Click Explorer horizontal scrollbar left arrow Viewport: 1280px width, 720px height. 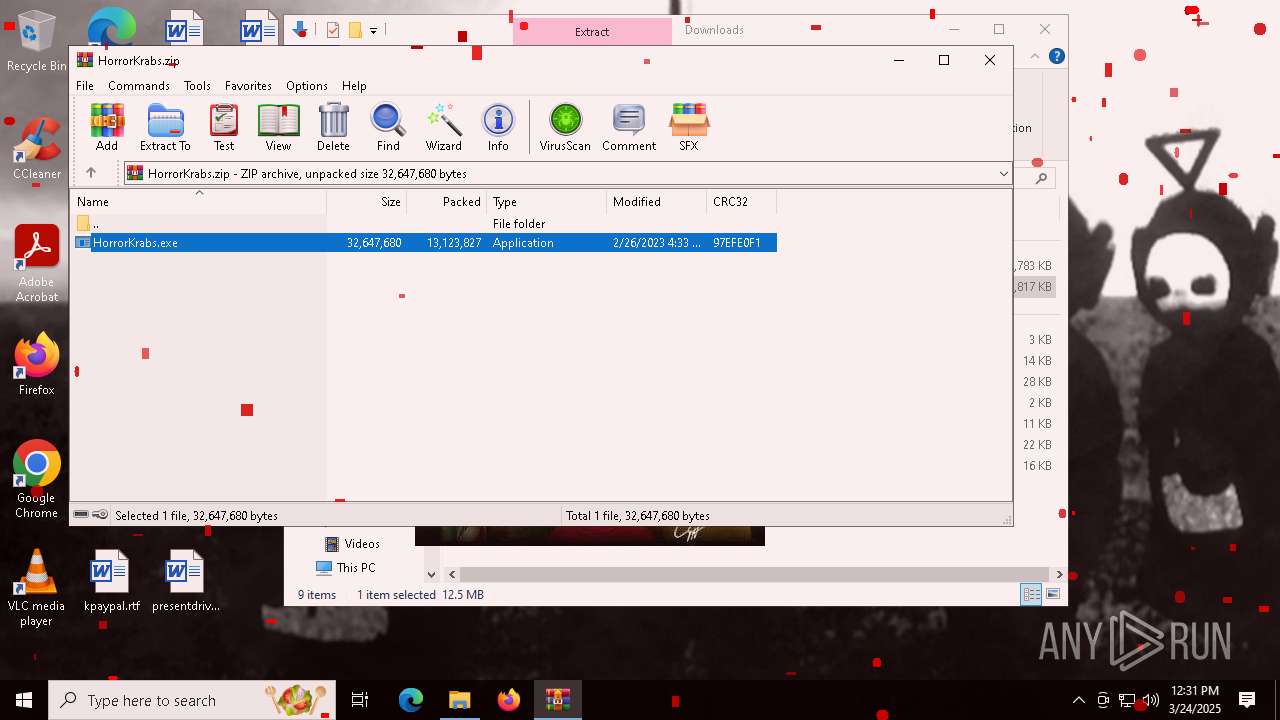click(452, 575)
